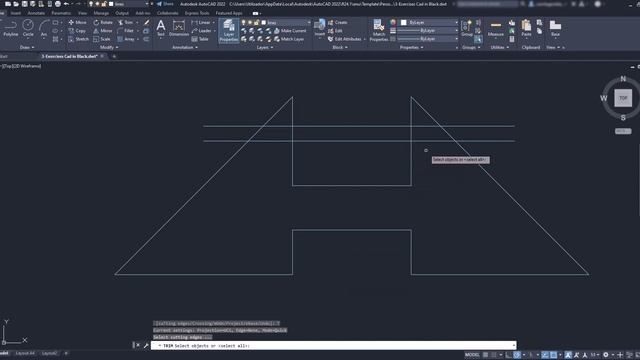Image resolution: width=640 pixels, height=360 pixels.
Task: Activate the Move command
Action: click(78, 22)
